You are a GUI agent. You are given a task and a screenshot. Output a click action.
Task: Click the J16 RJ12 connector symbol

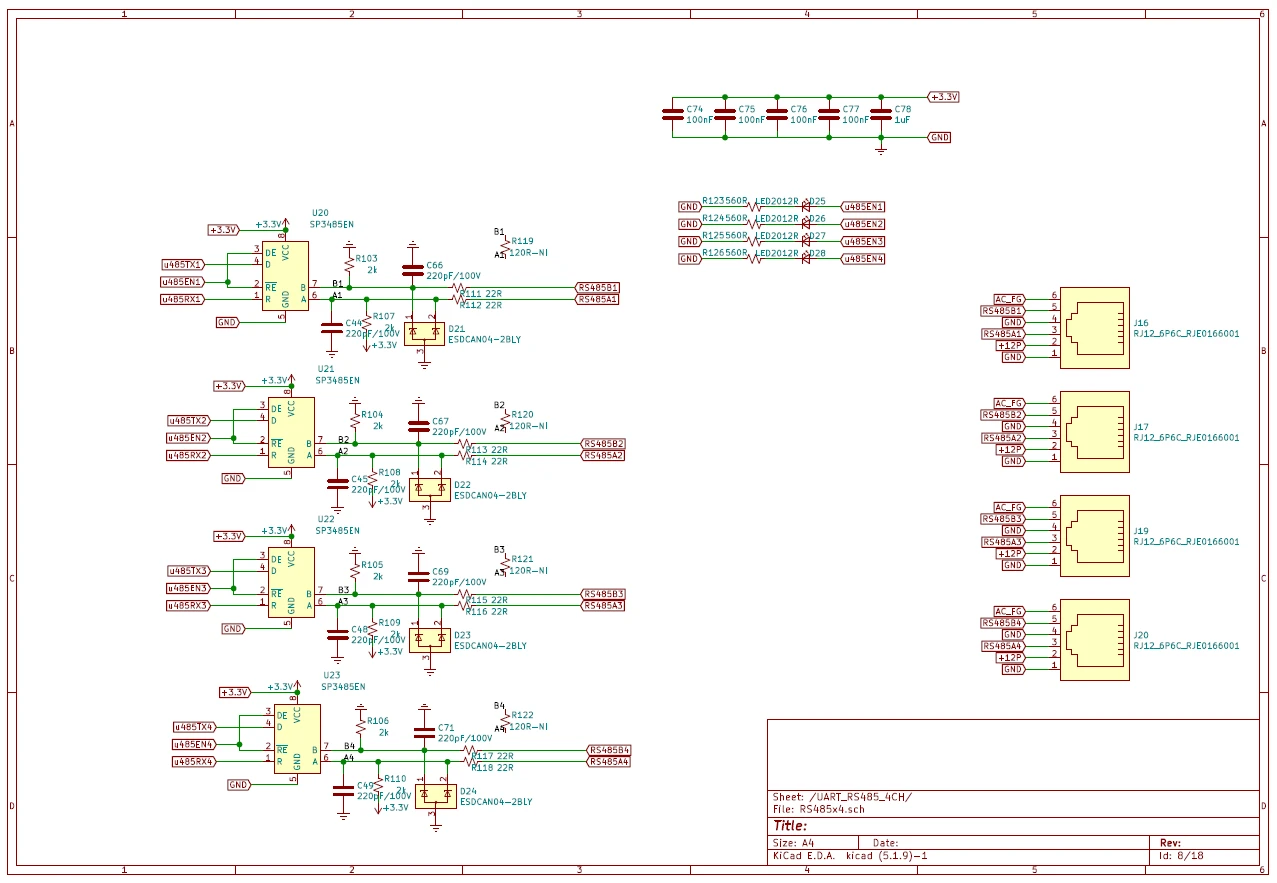coord(1095,328)
